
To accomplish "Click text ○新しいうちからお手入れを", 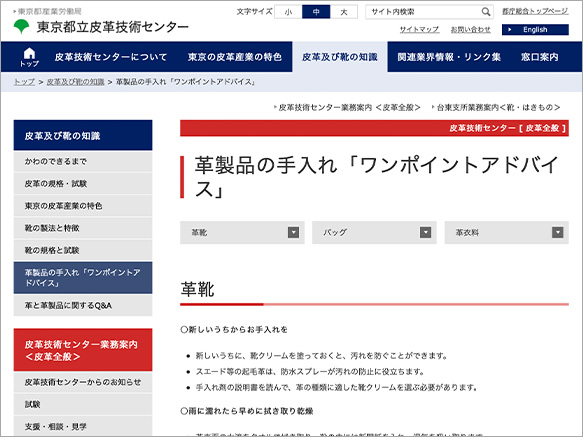I will pos(234,330).
